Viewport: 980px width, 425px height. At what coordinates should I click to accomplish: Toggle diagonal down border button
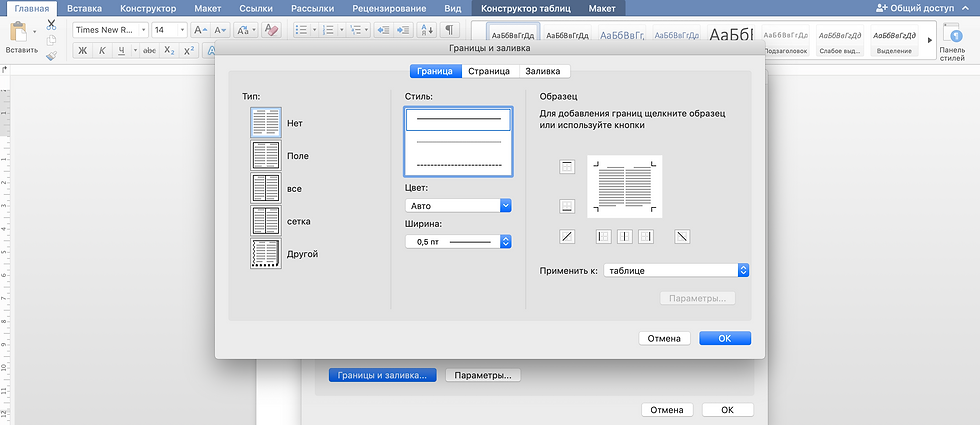point(682,236)
